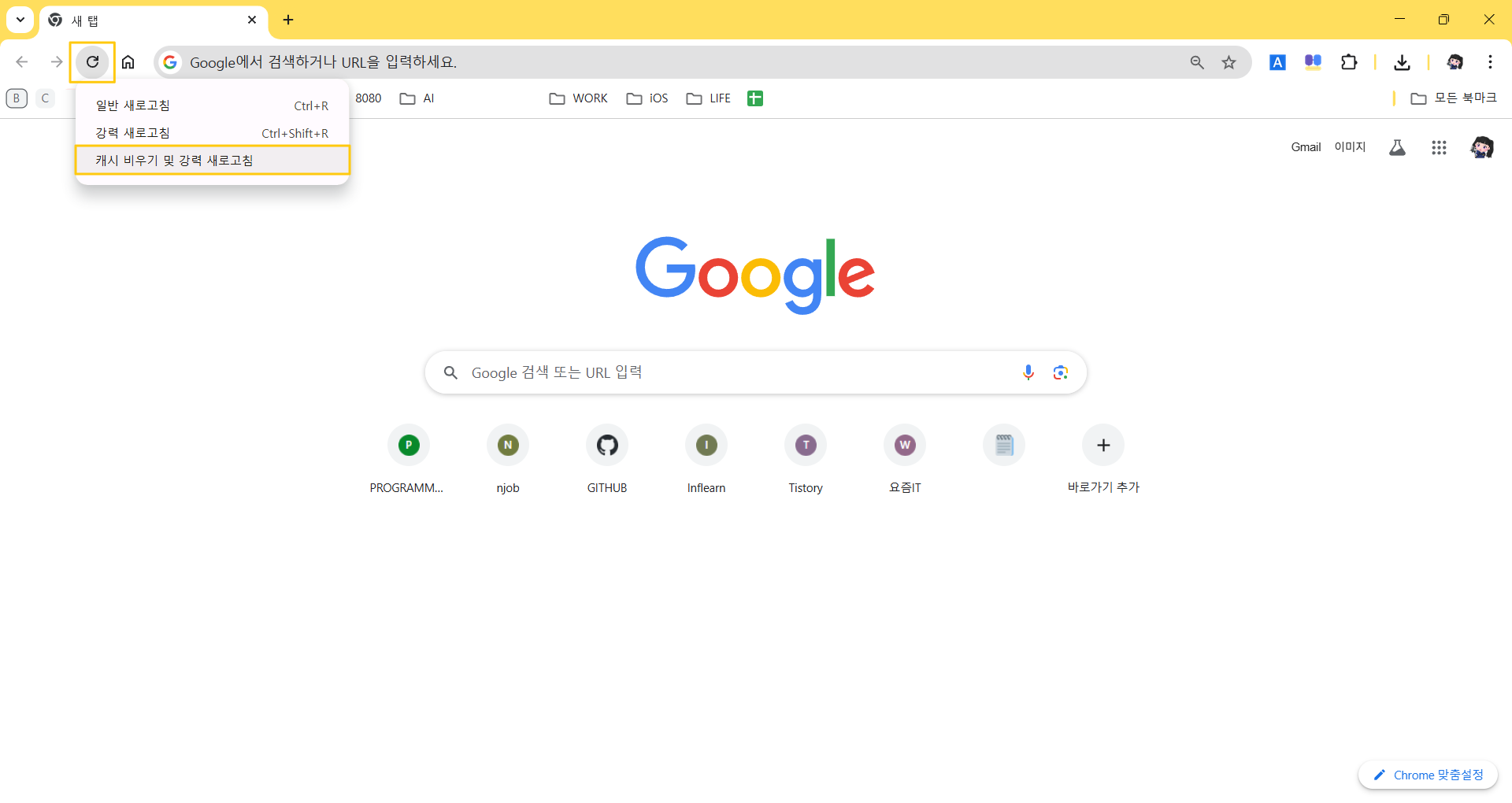Open the Gmail link
Screen dimensions: 1512x803
[1306, 147]
